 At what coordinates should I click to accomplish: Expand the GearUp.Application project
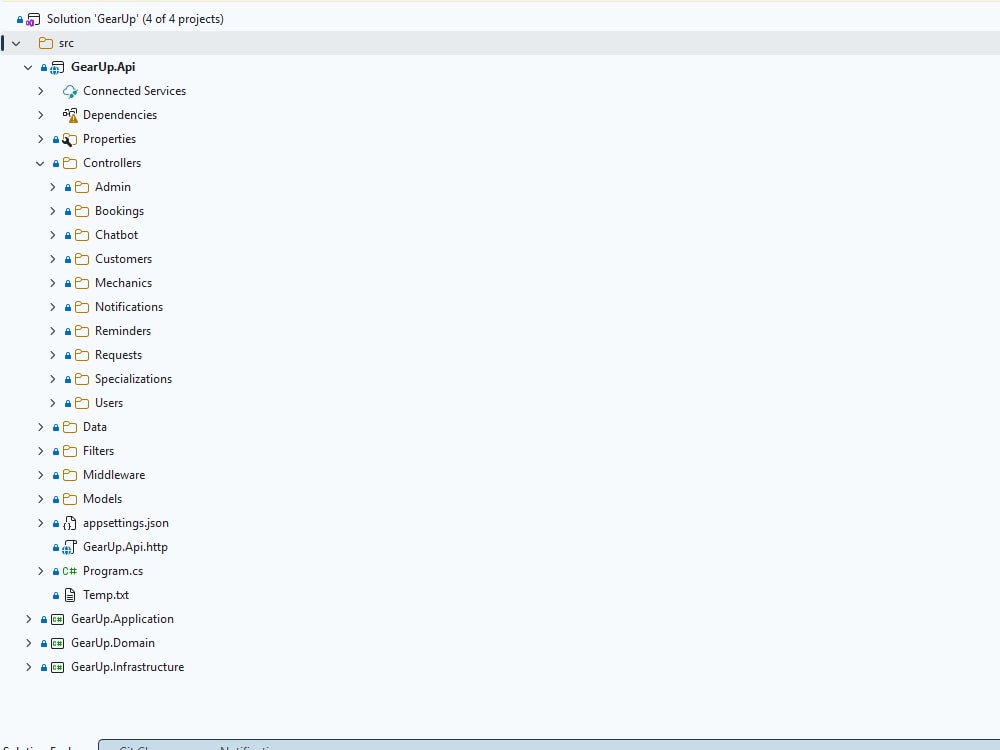click(x=28, y=619)
